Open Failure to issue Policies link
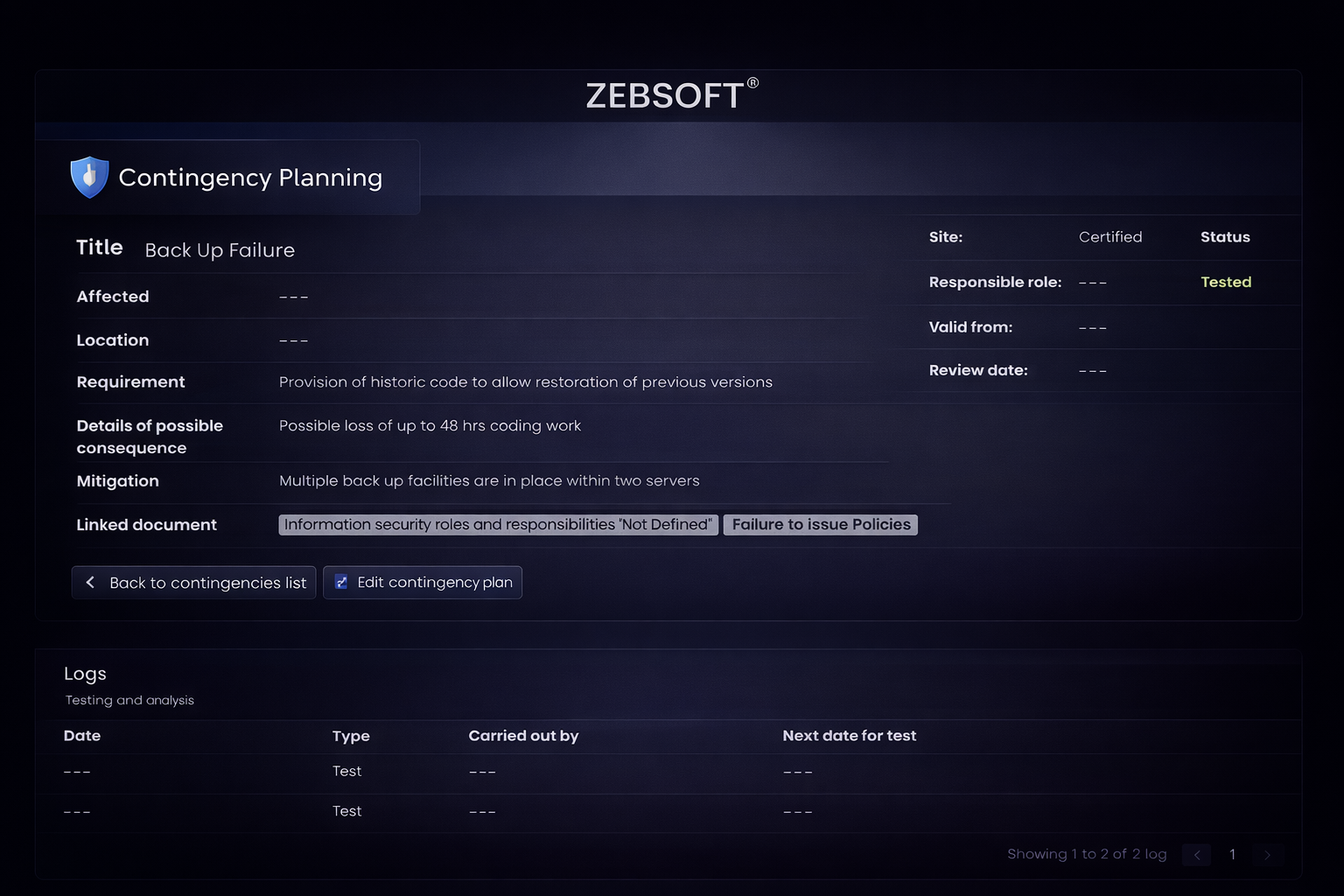Screen dimensions: 1344x896 point(821,524)
